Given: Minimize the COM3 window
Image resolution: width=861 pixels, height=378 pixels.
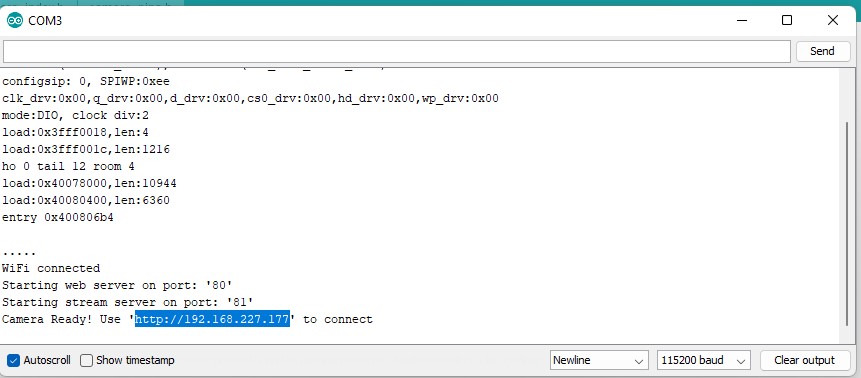Looking at the screenshot, I should (742, 20).
